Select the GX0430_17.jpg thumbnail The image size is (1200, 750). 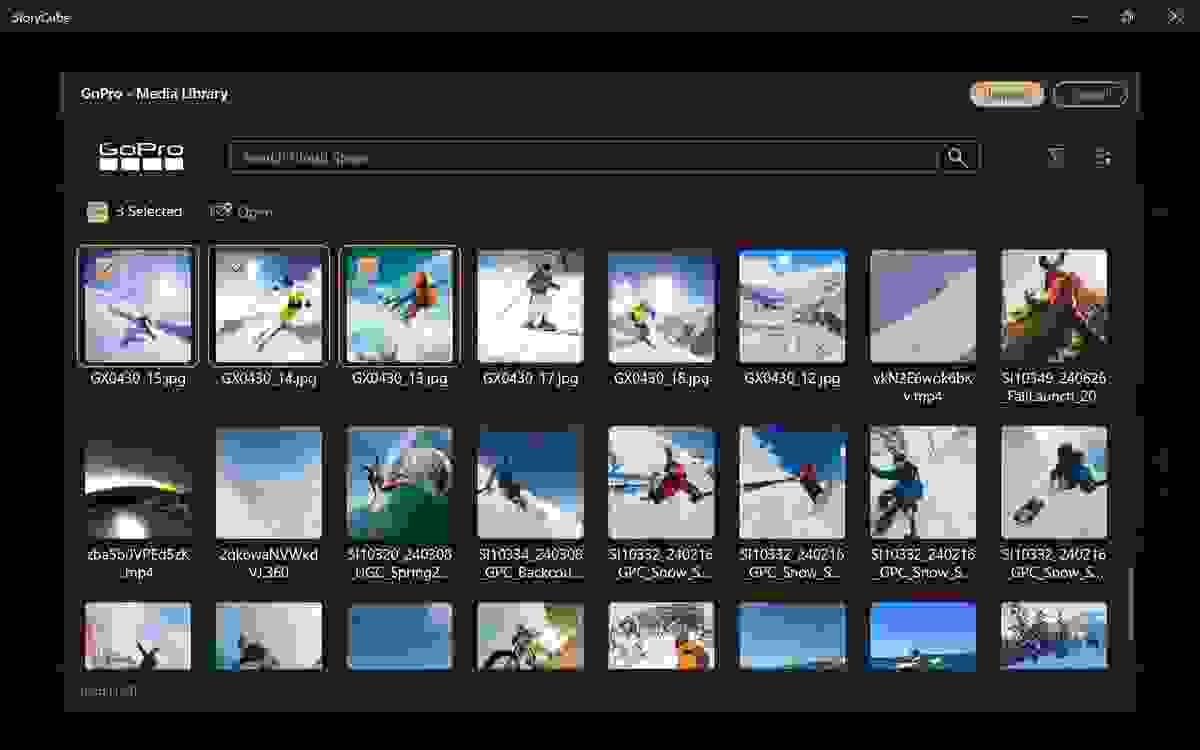coord(530,306)
